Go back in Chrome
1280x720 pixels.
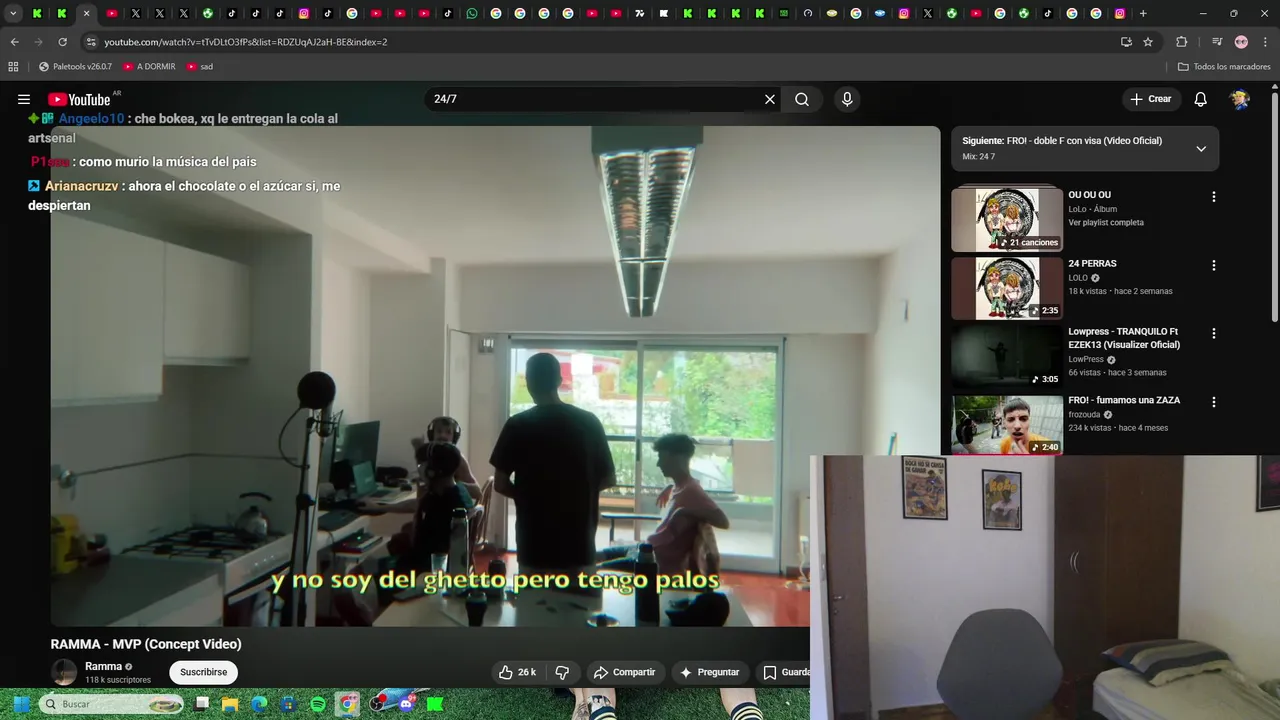pyautogui.click(x=14, y=42)
